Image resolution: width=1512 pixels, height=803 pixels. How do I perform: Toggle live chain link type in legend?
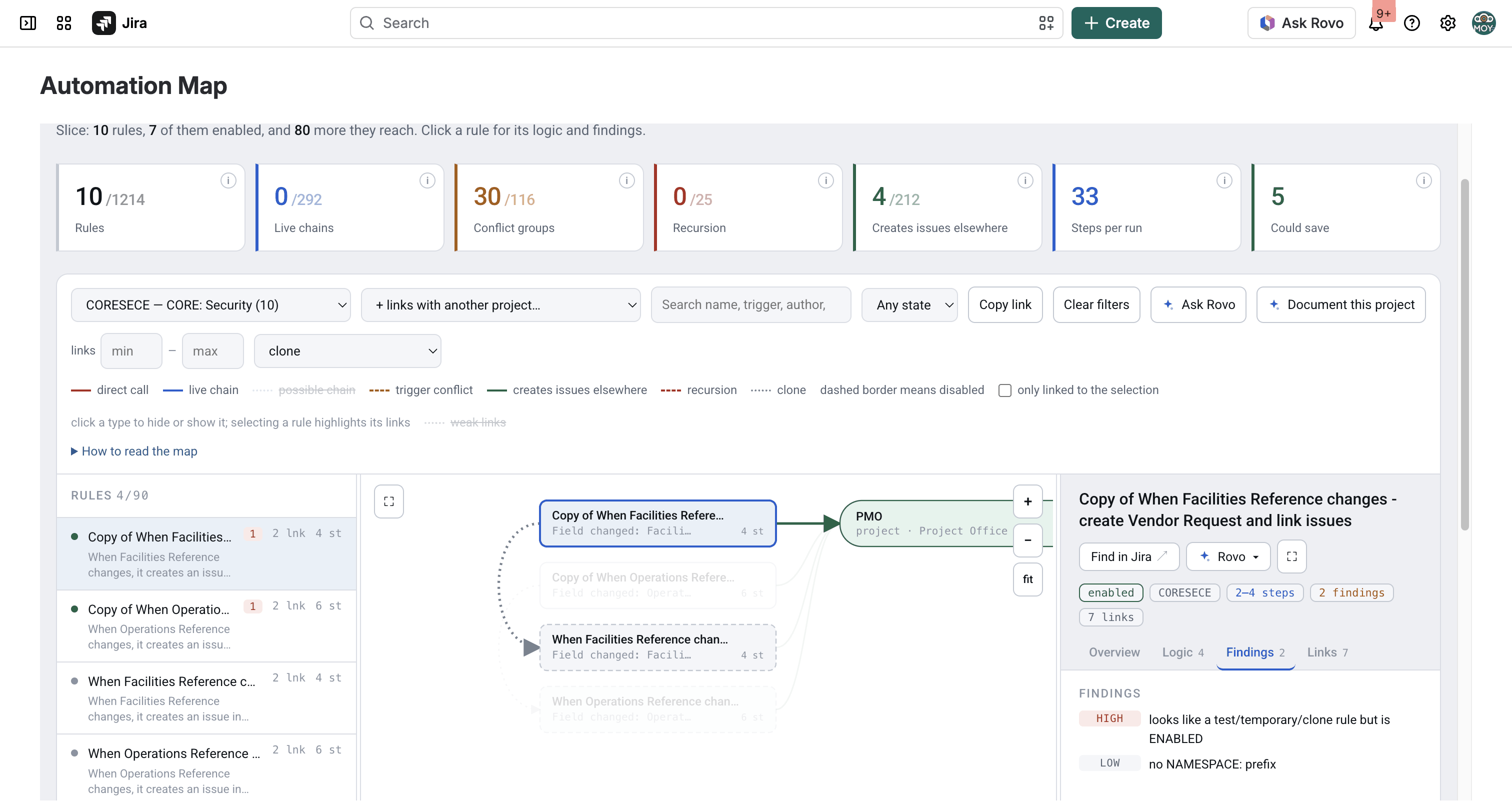[x=200, y=390]
